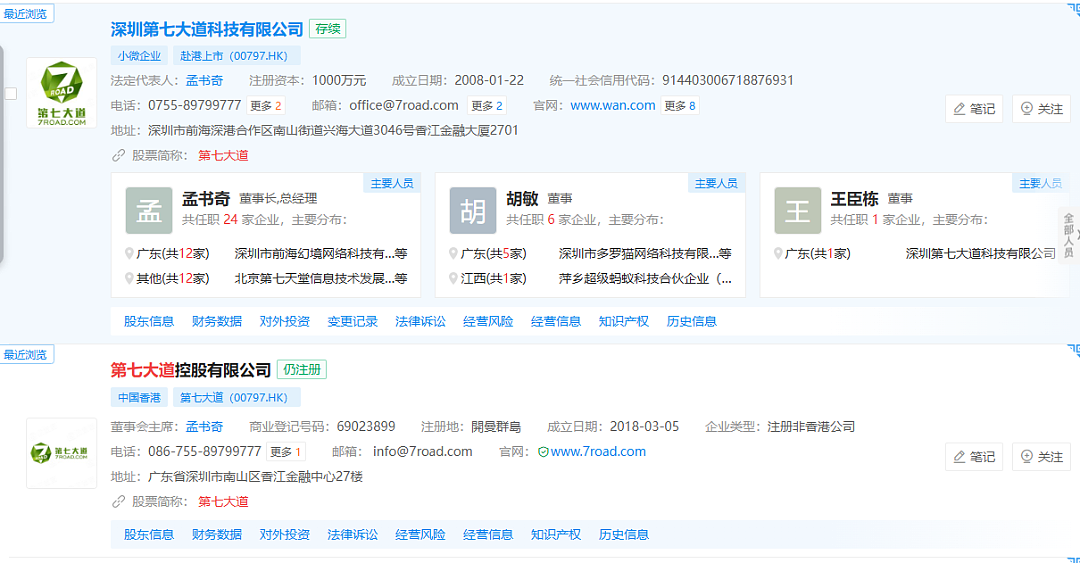Viewport: 1080px width, 563px height.
Task: Visit www.wan.com website
Action: point(613,105)
